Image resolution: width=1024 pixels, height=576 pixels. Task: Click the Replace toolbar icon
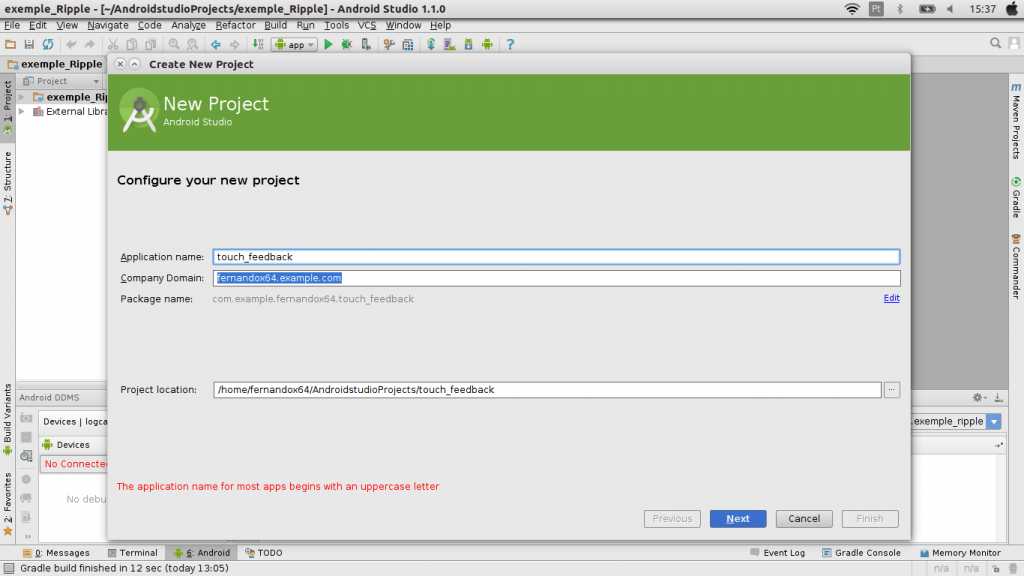tap(193, 44)
